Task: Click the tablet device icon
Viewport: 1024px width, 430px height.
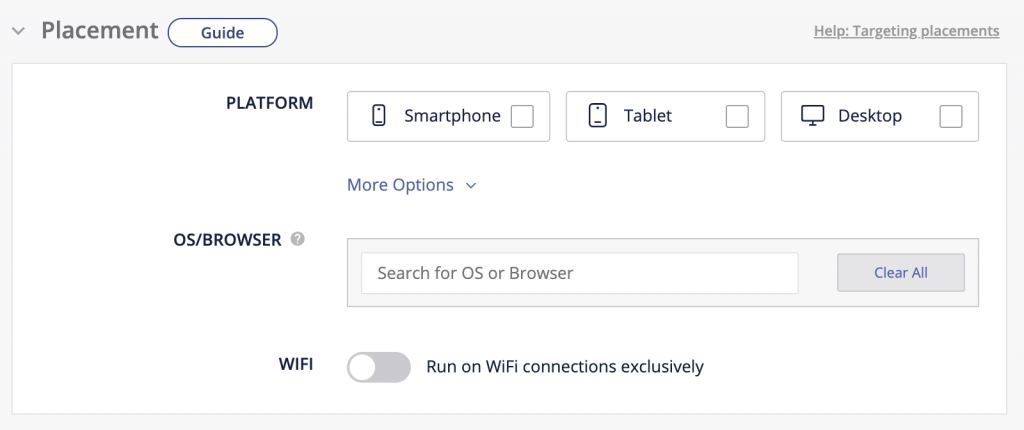Action: click(x=598, y=116)
